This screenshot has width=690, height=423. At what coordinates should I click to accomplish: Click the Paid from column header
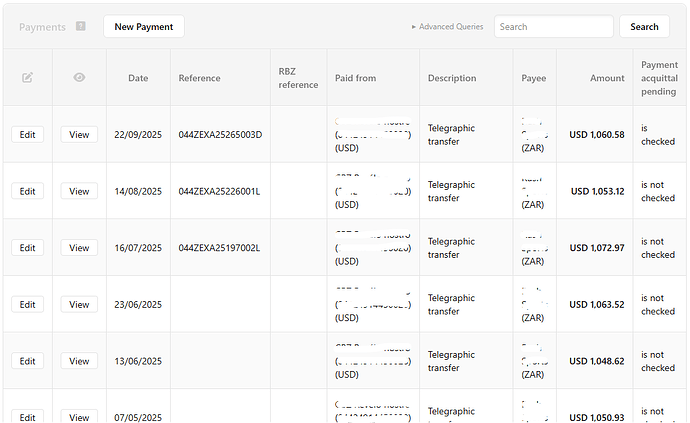356,78
